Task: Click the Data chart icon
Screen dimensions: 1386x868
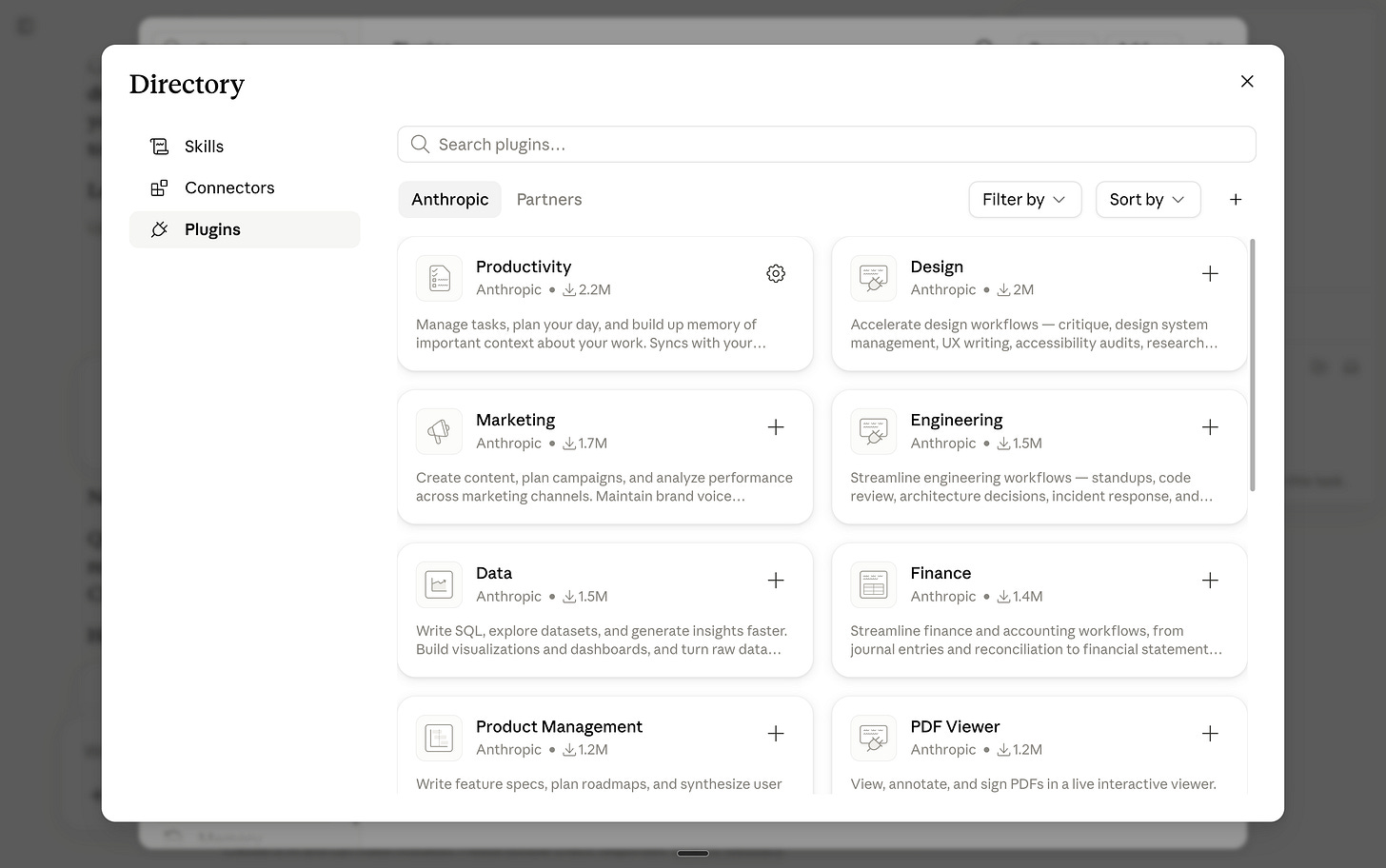Action: click(439, 584)
